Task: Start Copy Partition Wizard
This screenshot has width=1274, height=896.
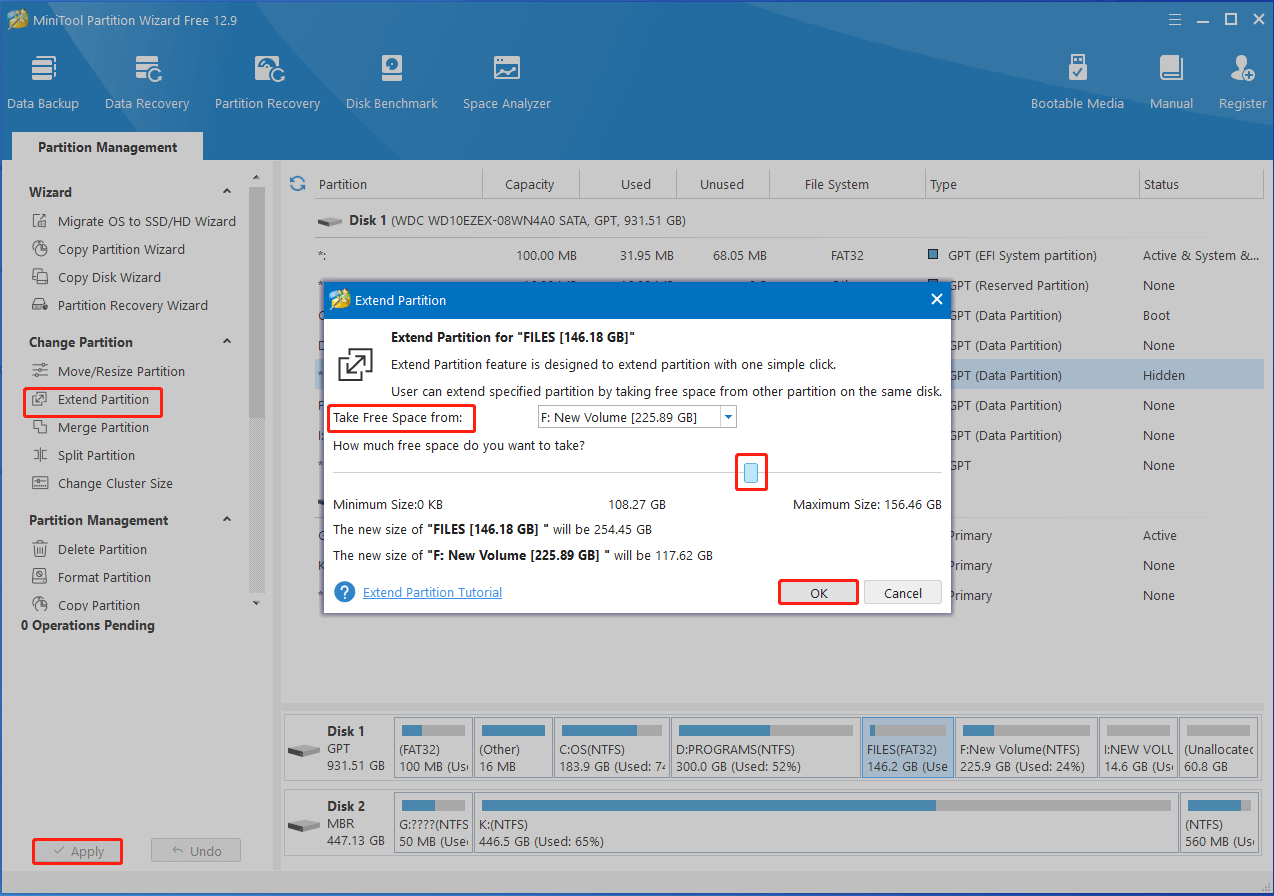Action: (x=108, y=250)
